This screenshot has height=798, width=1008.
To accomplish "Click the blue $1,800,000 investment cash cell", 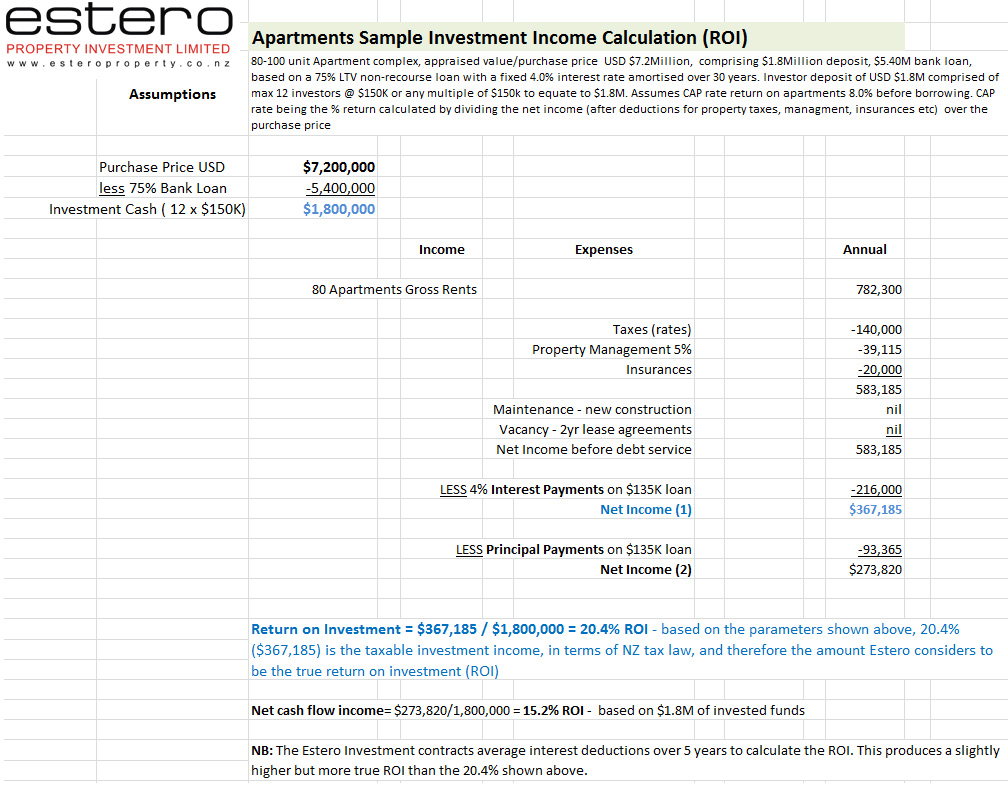I will click(x=339, y=209).
